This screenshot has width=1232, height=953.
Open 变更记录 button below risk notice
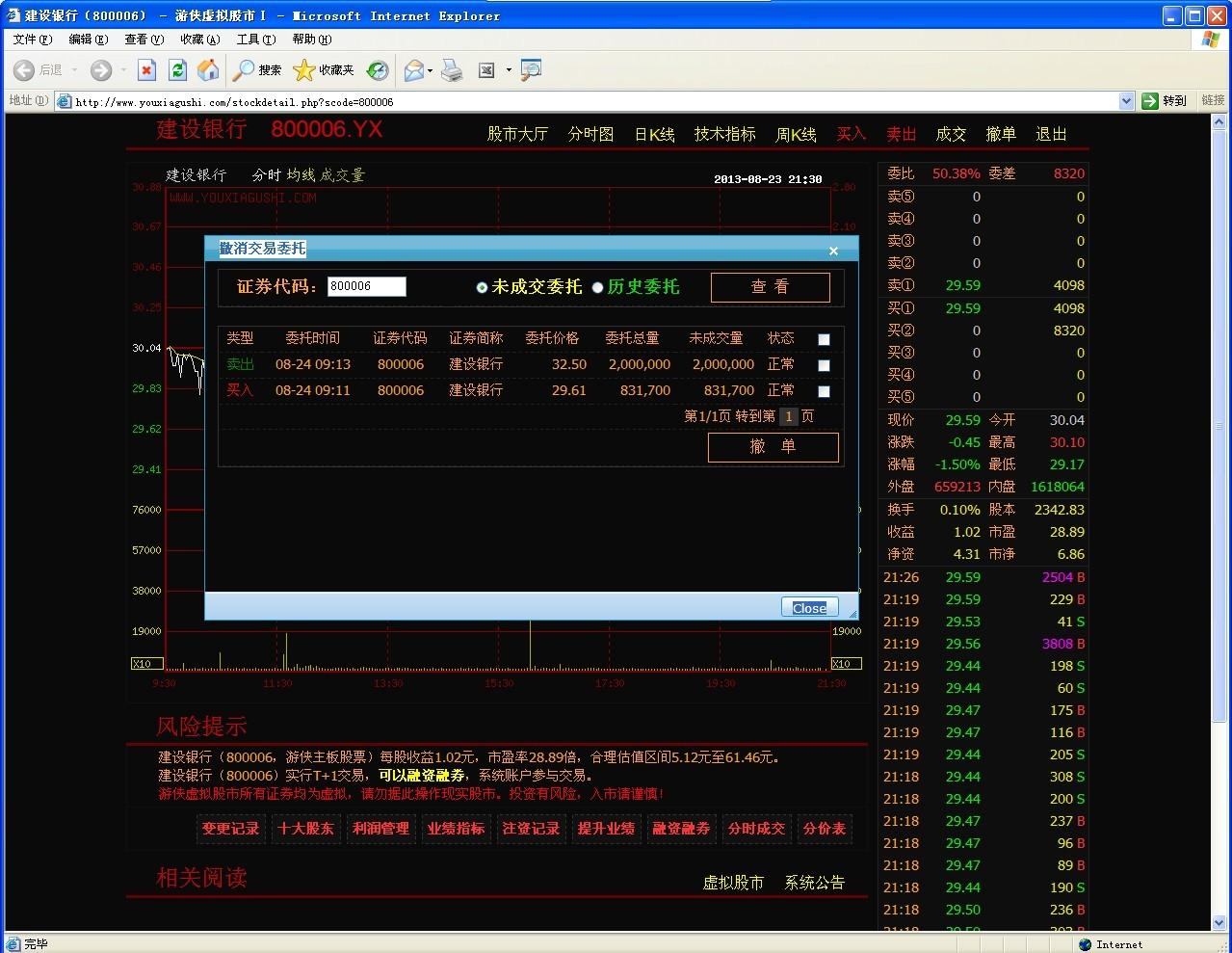pyautogui.click(x=230, y=829)
